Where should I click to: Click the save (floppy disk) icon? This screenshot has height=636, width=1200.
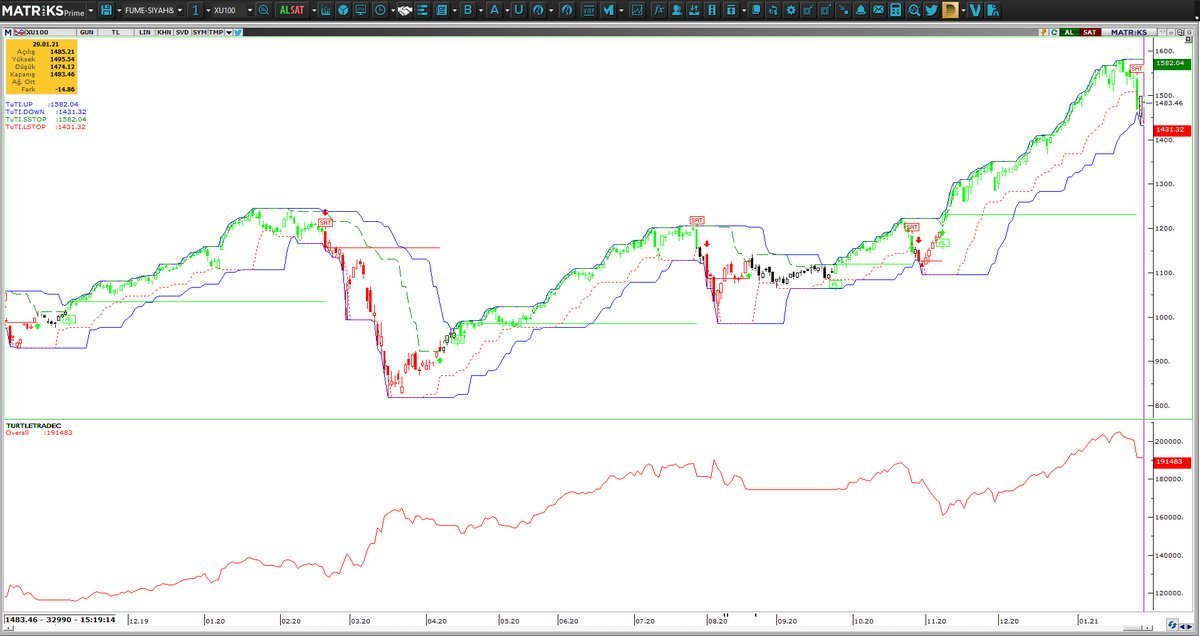[106, 10]
